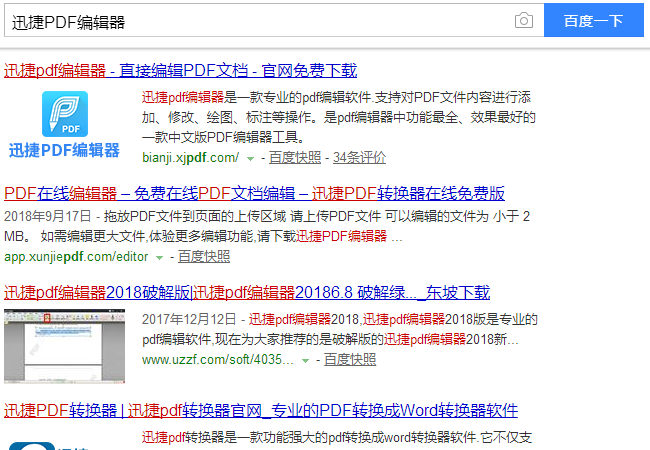Click the snippet text dated 2018年9月17日
The width and height of the screenshot is (650, 450).
pyautogui.click(x=267, y=226)
